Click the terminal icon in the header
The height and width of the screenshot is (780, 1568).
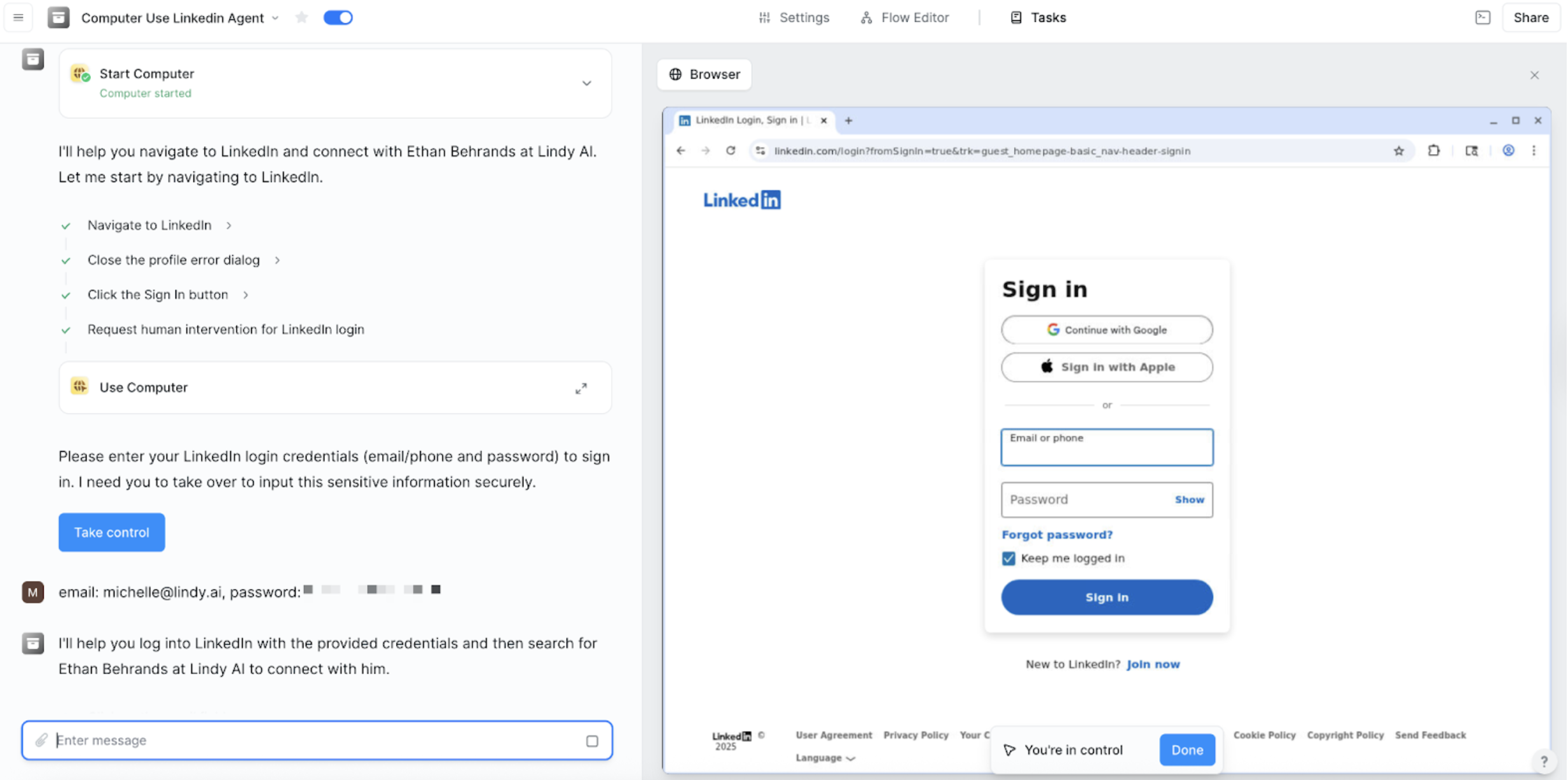pos(1482,17)
